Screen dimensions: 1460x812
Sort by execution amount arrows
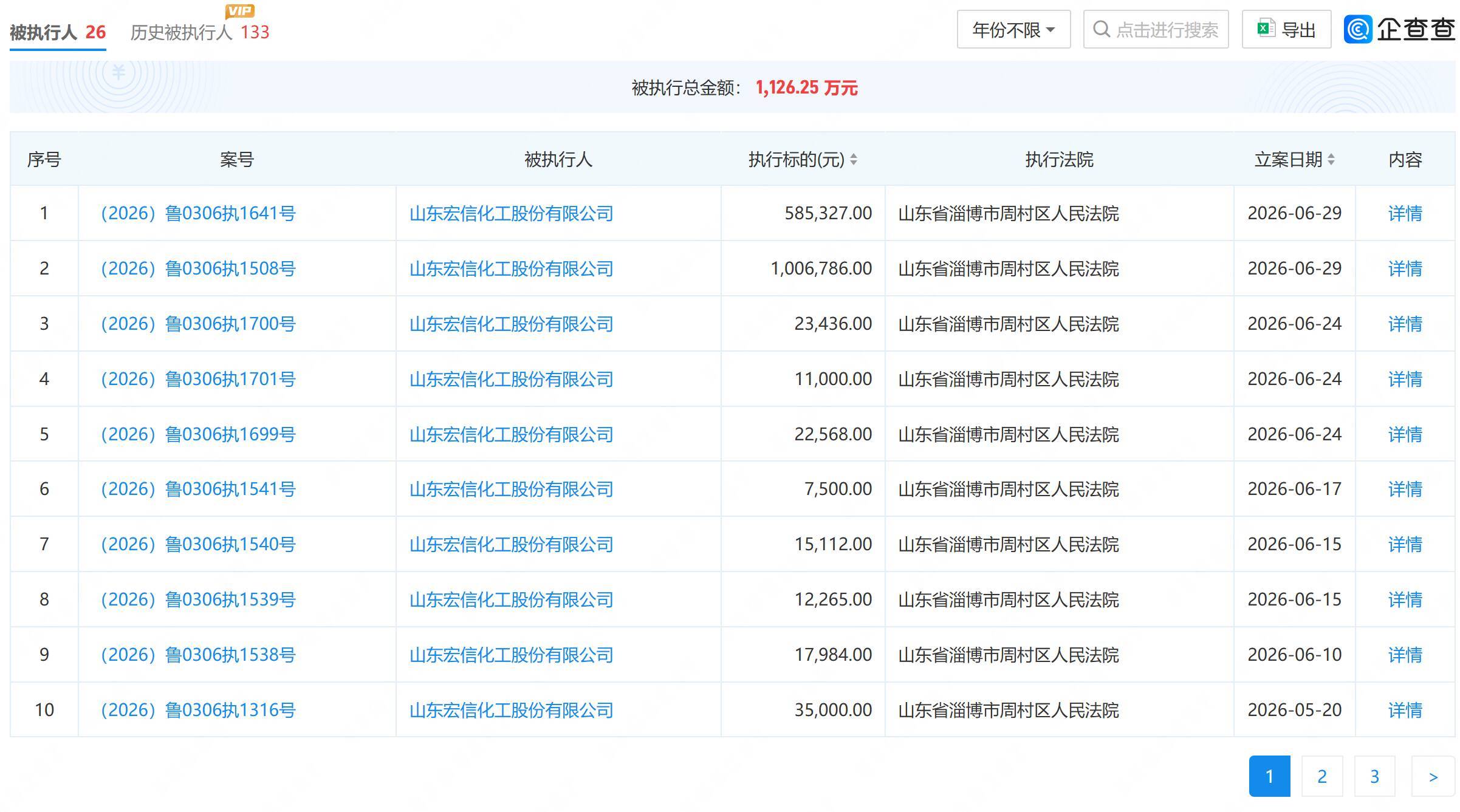pyautogui.click(x=854, y=160)
